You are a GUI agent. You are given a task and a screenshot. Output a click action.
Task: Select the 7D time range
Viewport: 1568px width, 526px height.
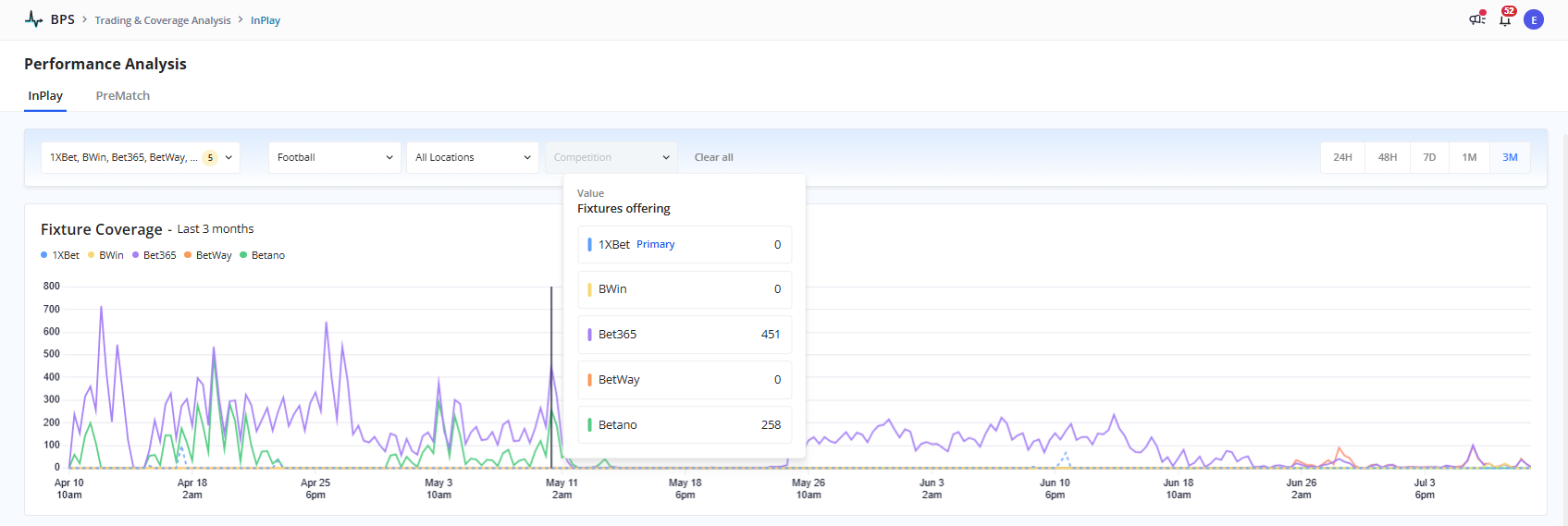[x=1429, y=157]
